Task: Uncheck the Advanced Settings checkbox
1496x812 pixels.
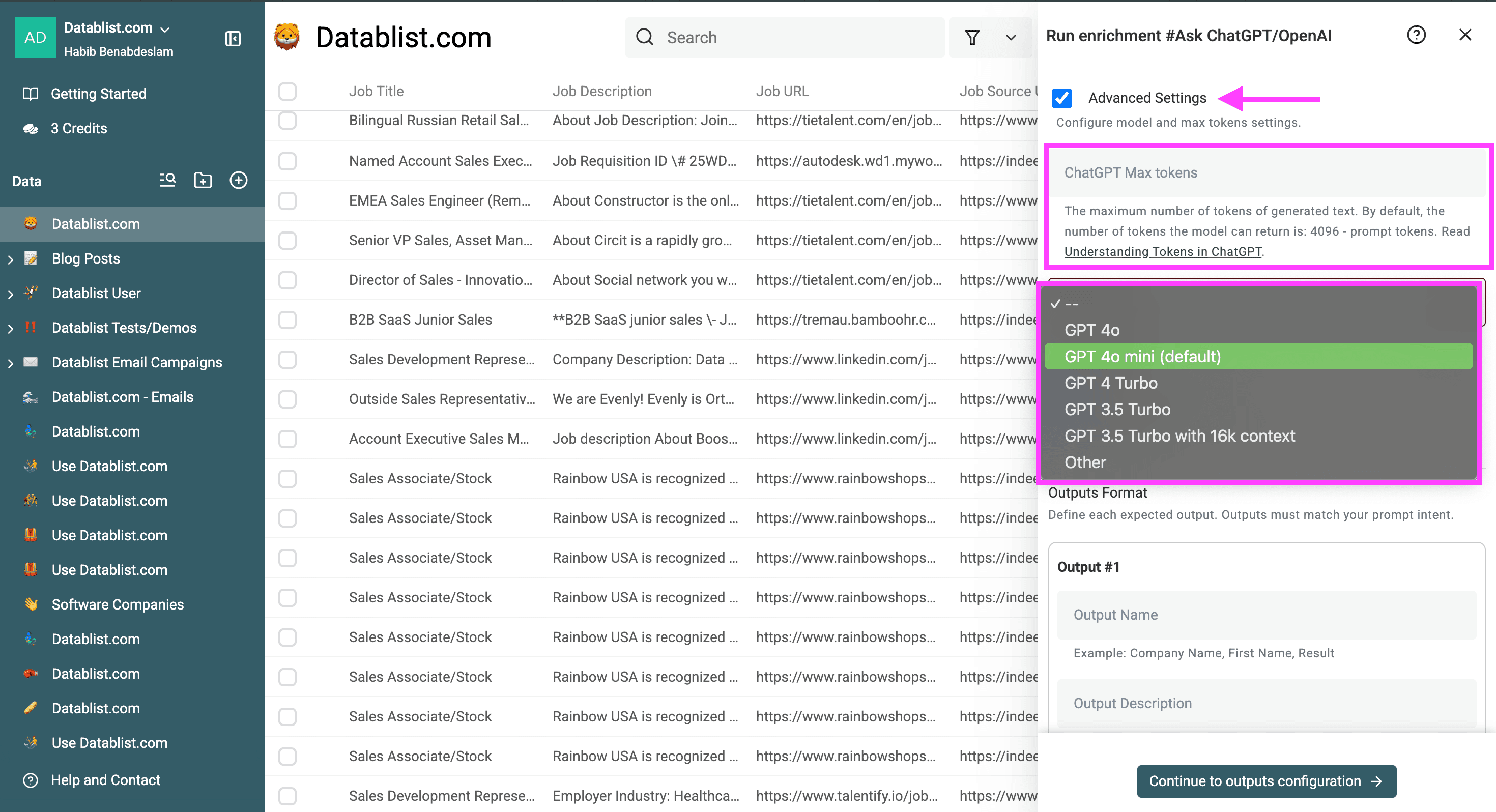Action: coord(1061,98)
